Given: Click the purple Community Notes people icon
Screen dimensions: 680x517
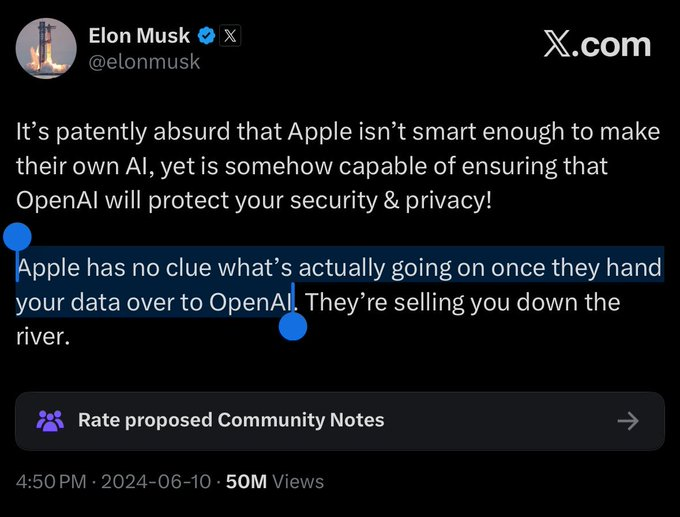Looking at the screenshot, I should click(x=50, y=421).
